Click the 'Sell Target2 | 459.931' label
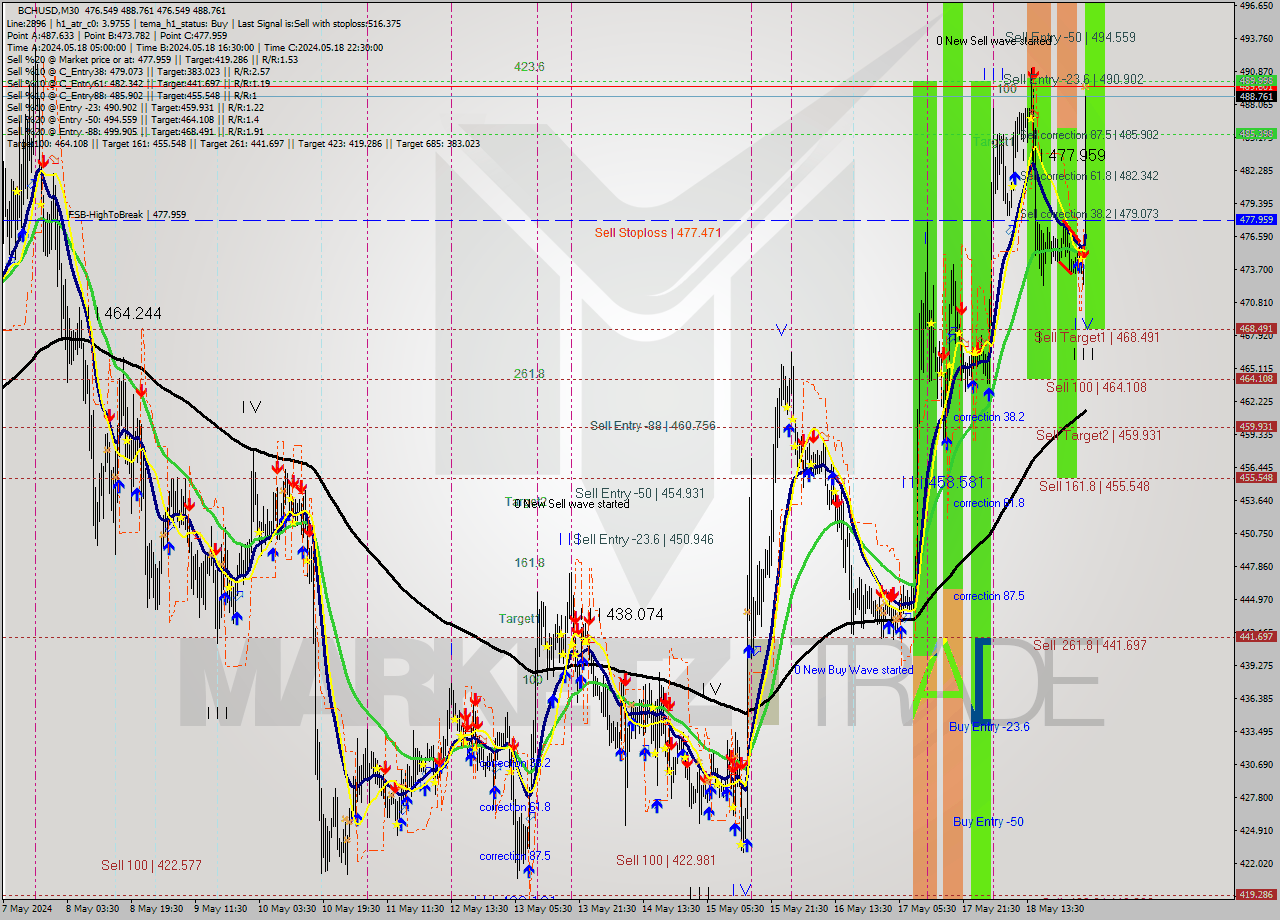The height and width of the screenshot is (920, 1280). [1098, 435]
